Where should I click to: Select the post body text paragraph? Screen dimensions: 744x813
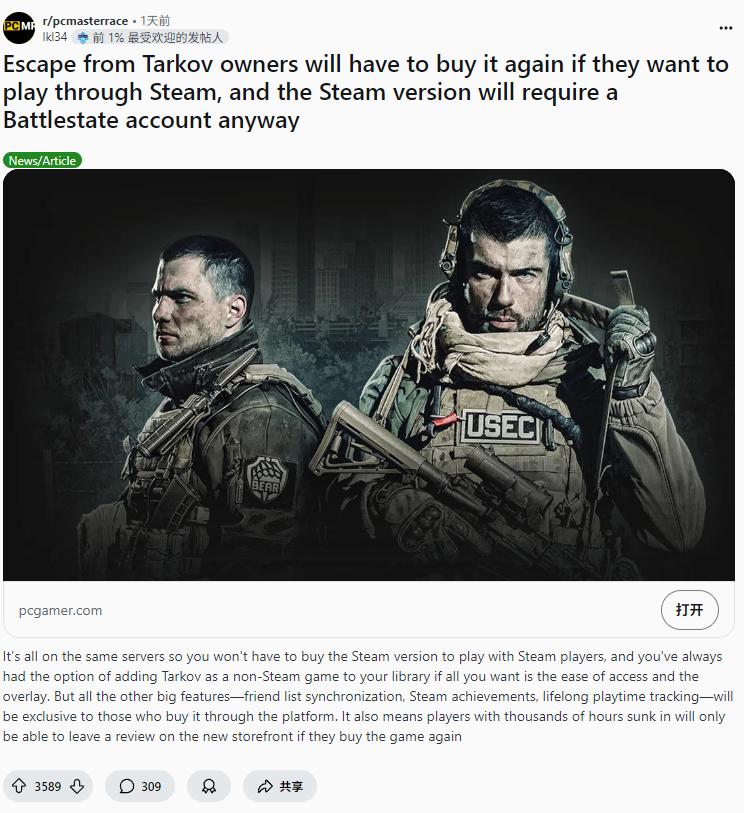368,696
